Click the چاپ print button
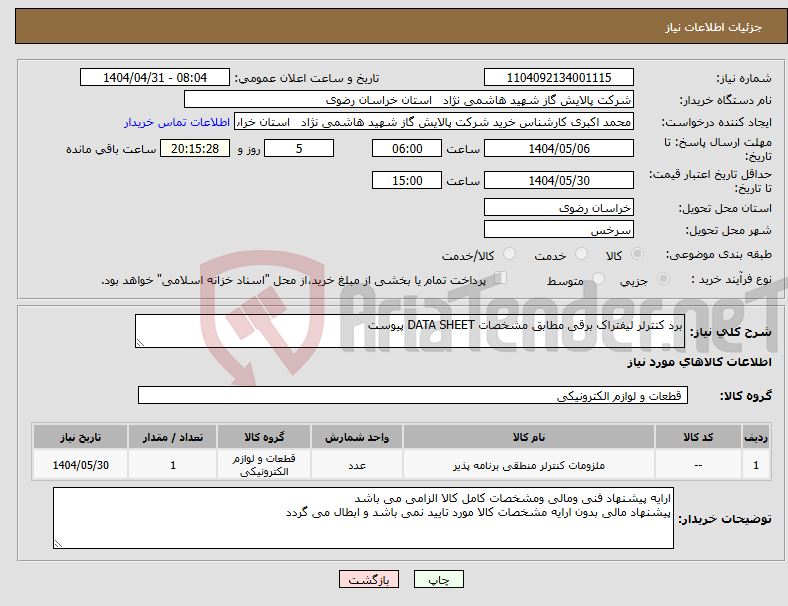Image resolution: width=788 pixels, height=606 pixels. [x=439, y=579]
